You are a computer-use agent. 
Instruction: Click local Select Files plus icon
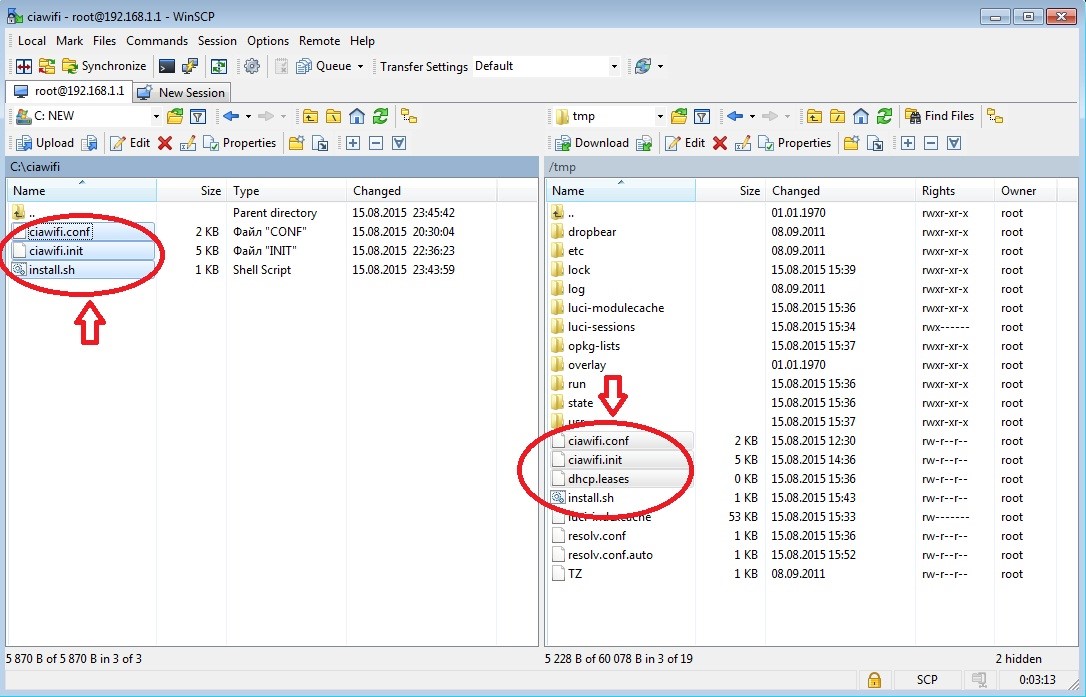coord(353,143)
